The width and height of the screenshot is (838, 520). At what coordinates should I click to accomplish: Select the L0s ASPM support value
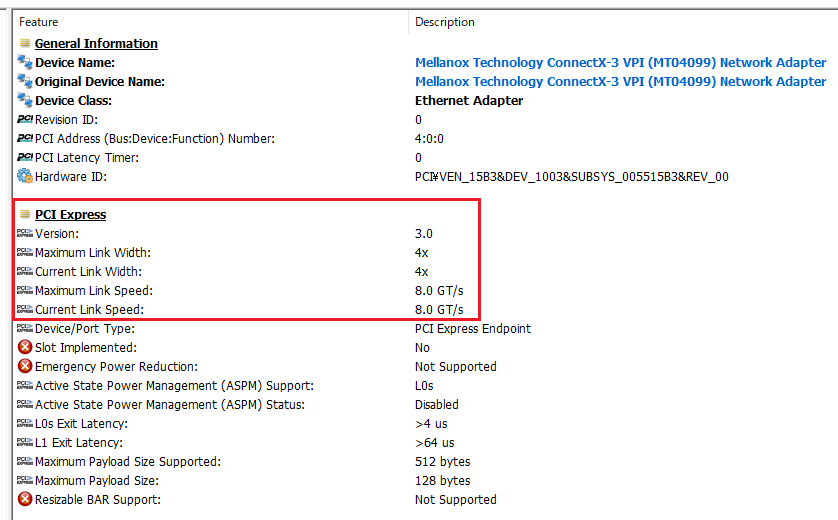424,385
